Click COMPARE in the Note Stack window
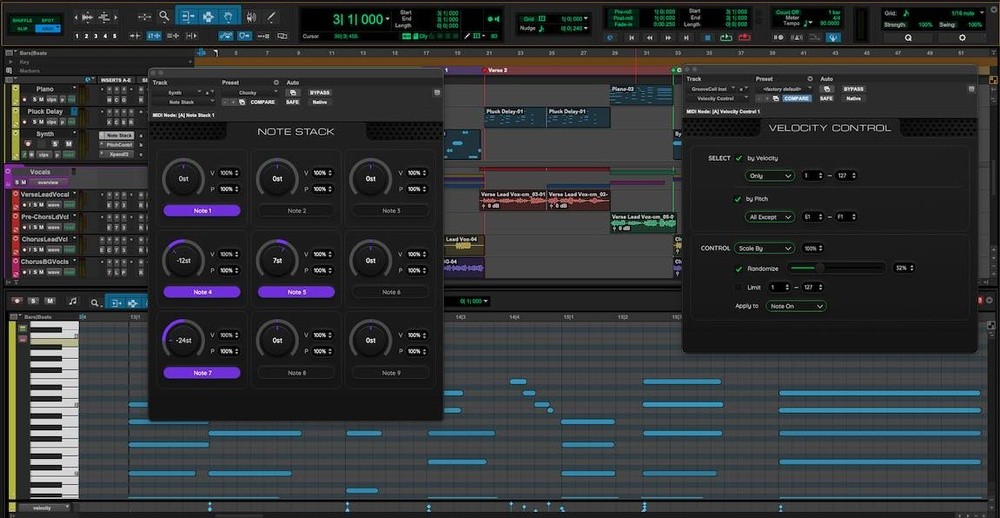1000x518 pixels. pyautogui.click(x=263, y=102)
